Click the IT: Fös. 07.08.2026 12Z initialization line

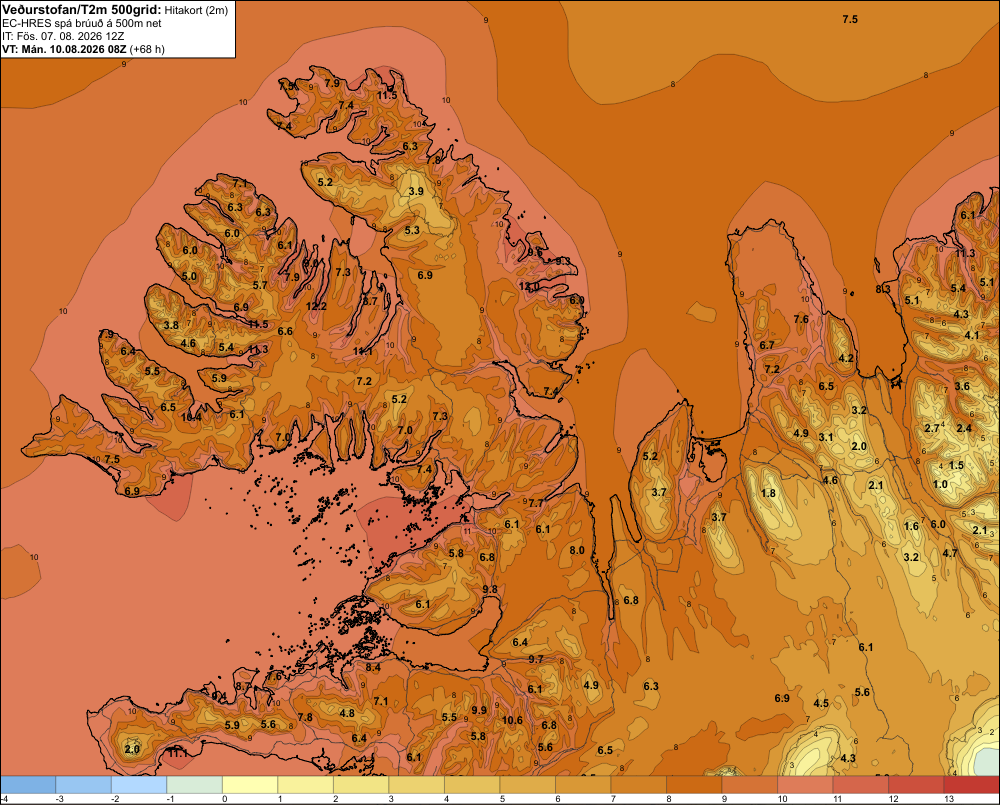coord(63,36)
